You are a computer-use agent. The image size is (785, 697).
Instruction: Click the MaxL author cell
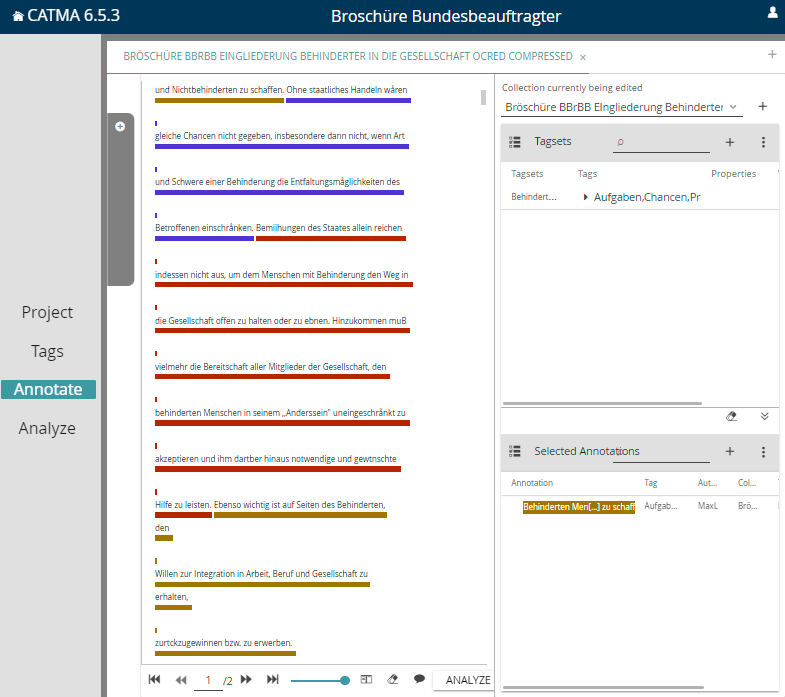click(x=707, y=506)
